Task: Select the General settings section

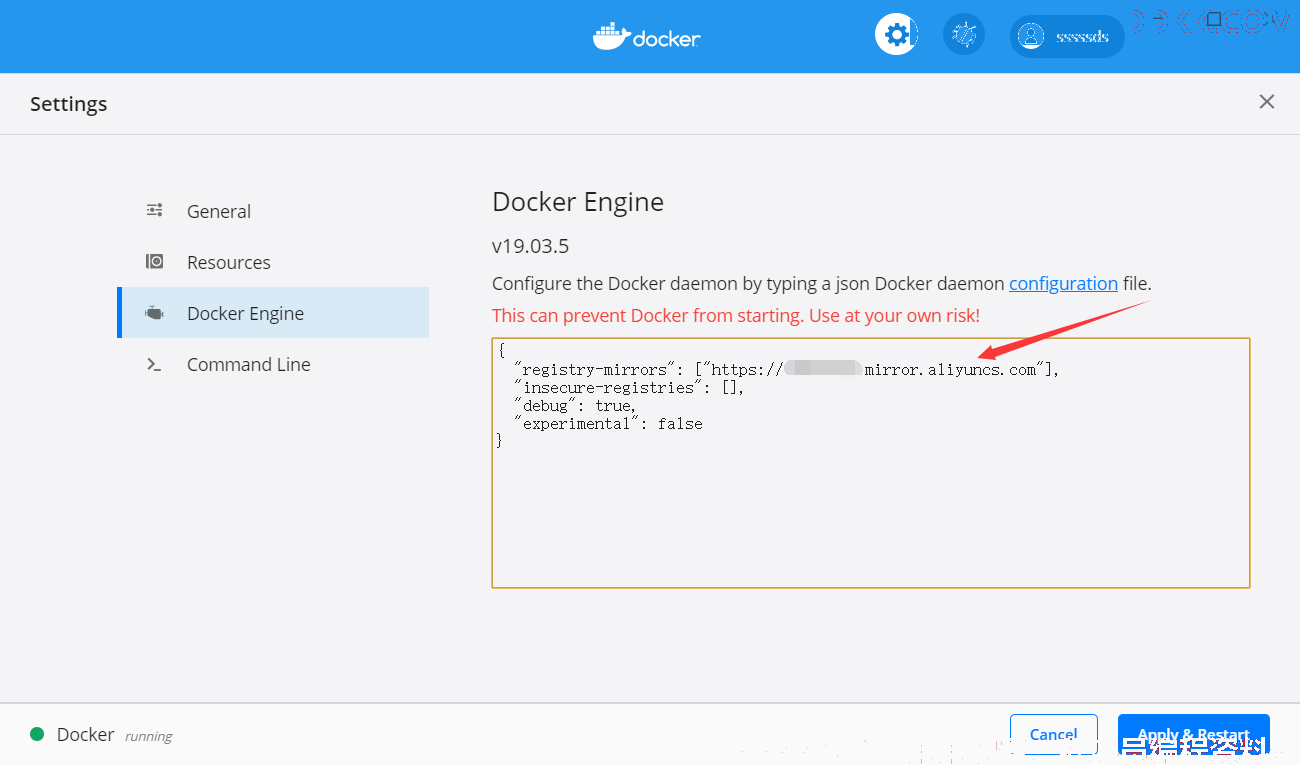Action: 273,211
